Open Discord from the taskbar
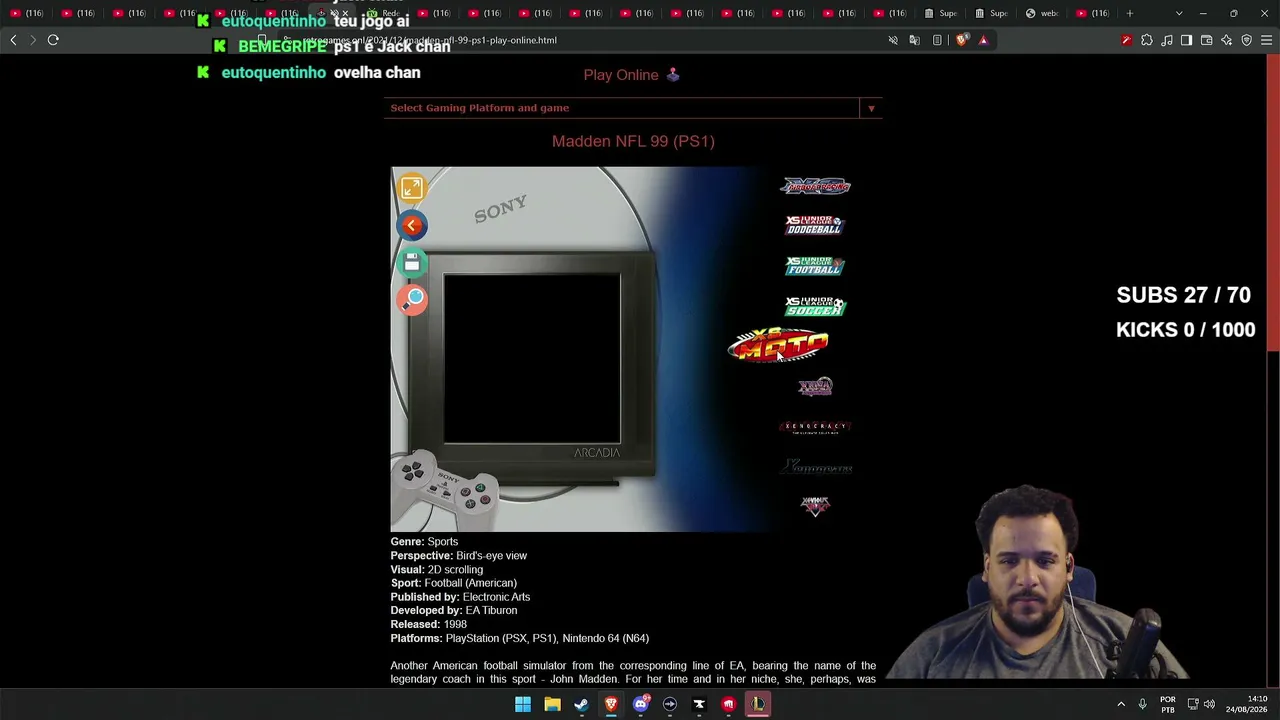 click(640, 704)
